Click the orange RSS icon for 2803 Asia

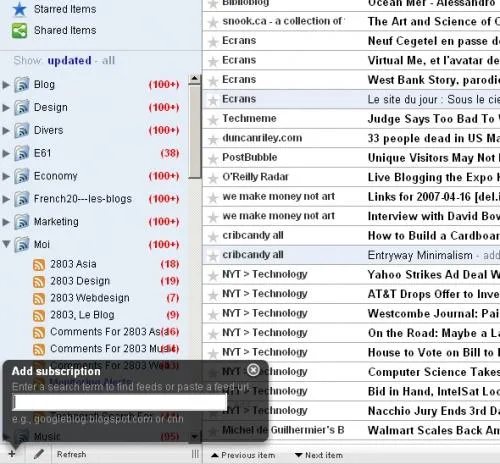[39, 265]
